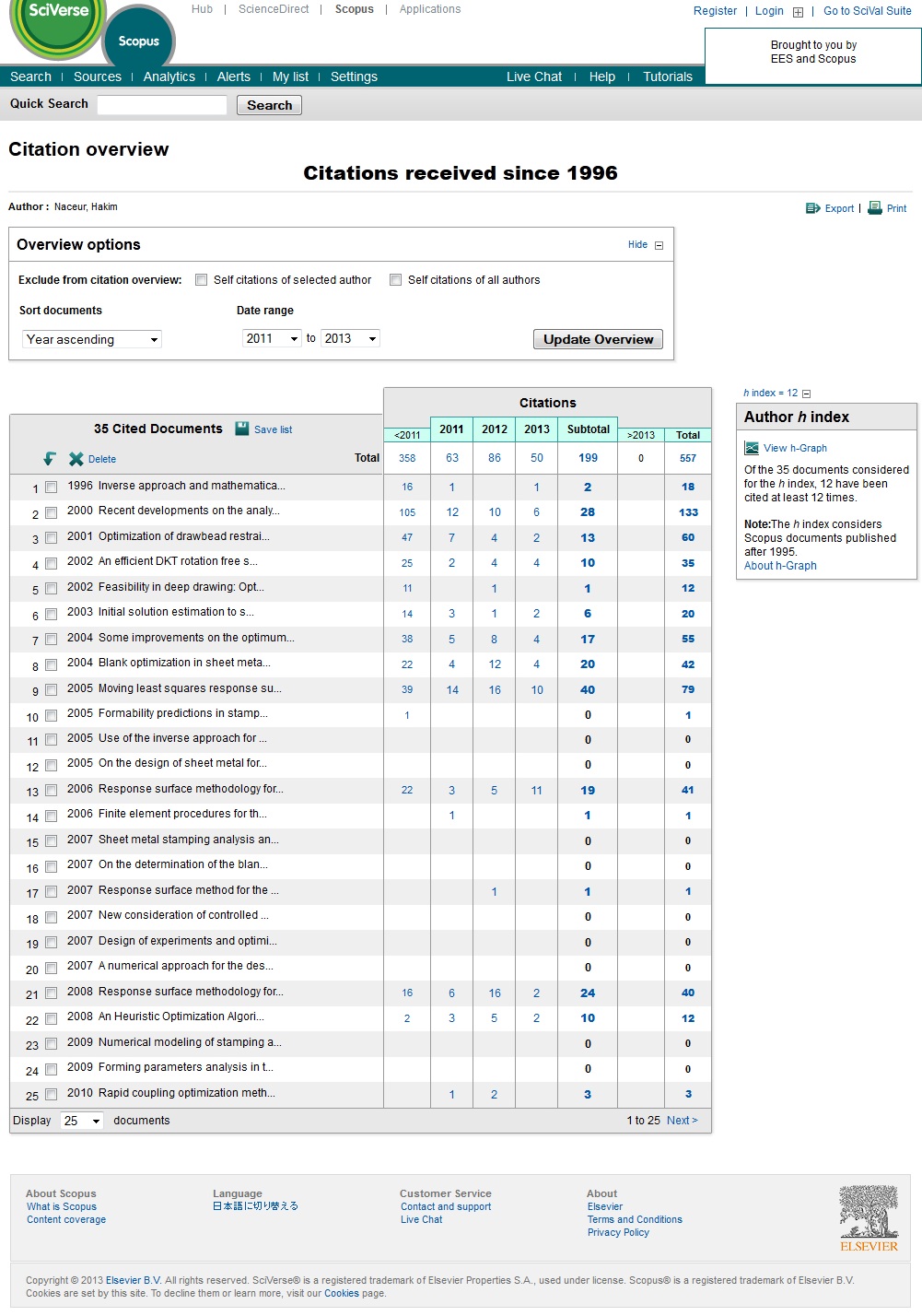The height and width of the screenshot is (1316, 922).
Task: Open the Sort documents 'Year ascending' dropdown
Action: 92,339
